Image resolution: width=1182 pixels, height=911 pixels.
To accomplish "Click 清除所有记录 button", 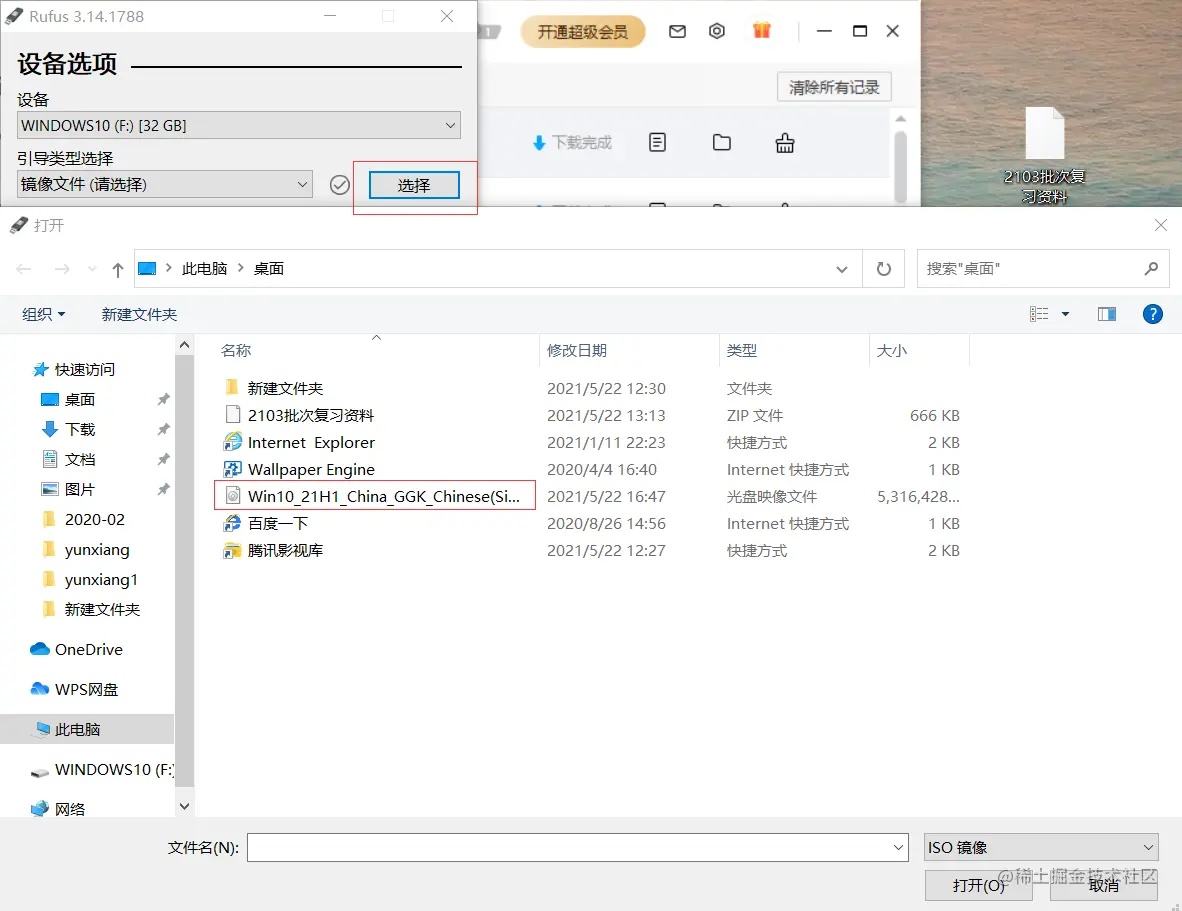I will 834,87.
